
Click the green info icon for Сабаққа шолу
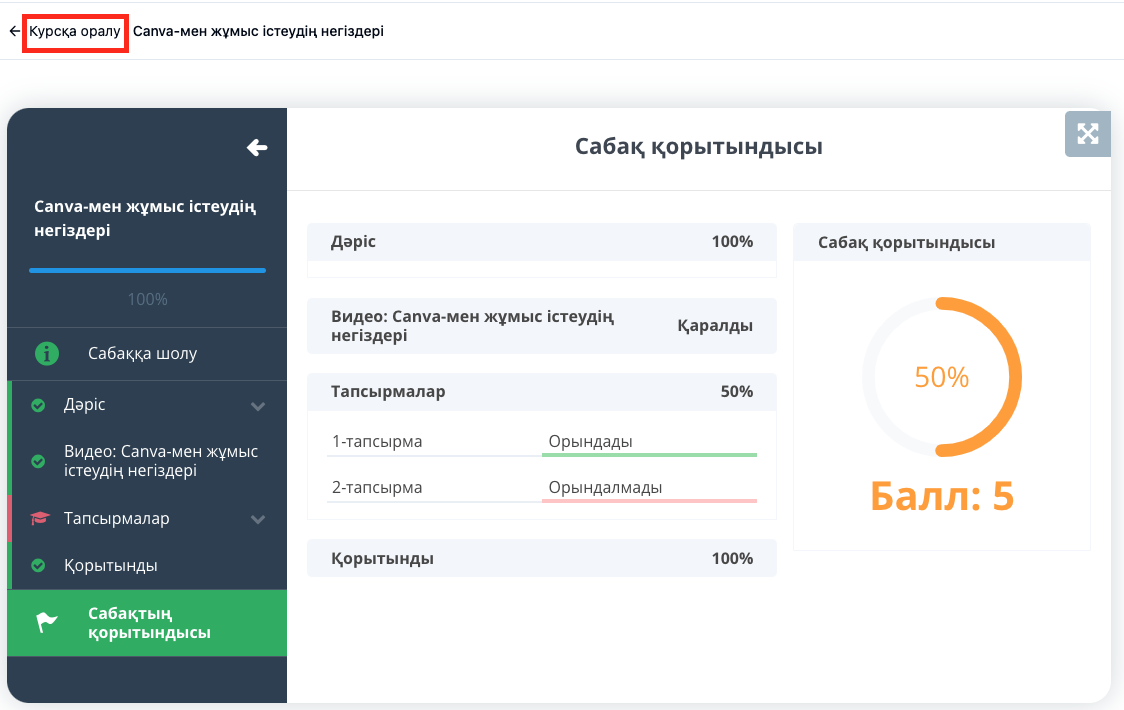47,354
